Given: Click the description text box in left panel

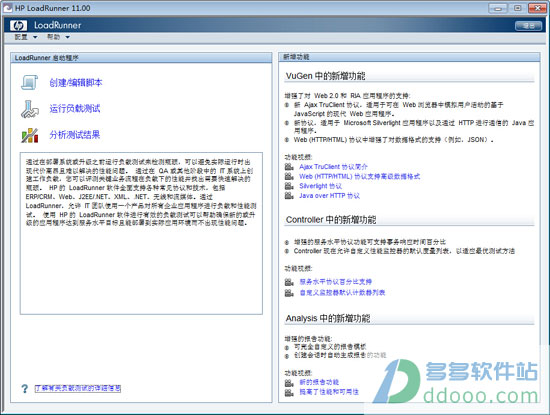Looking at the screenshot, I should 141,233.
